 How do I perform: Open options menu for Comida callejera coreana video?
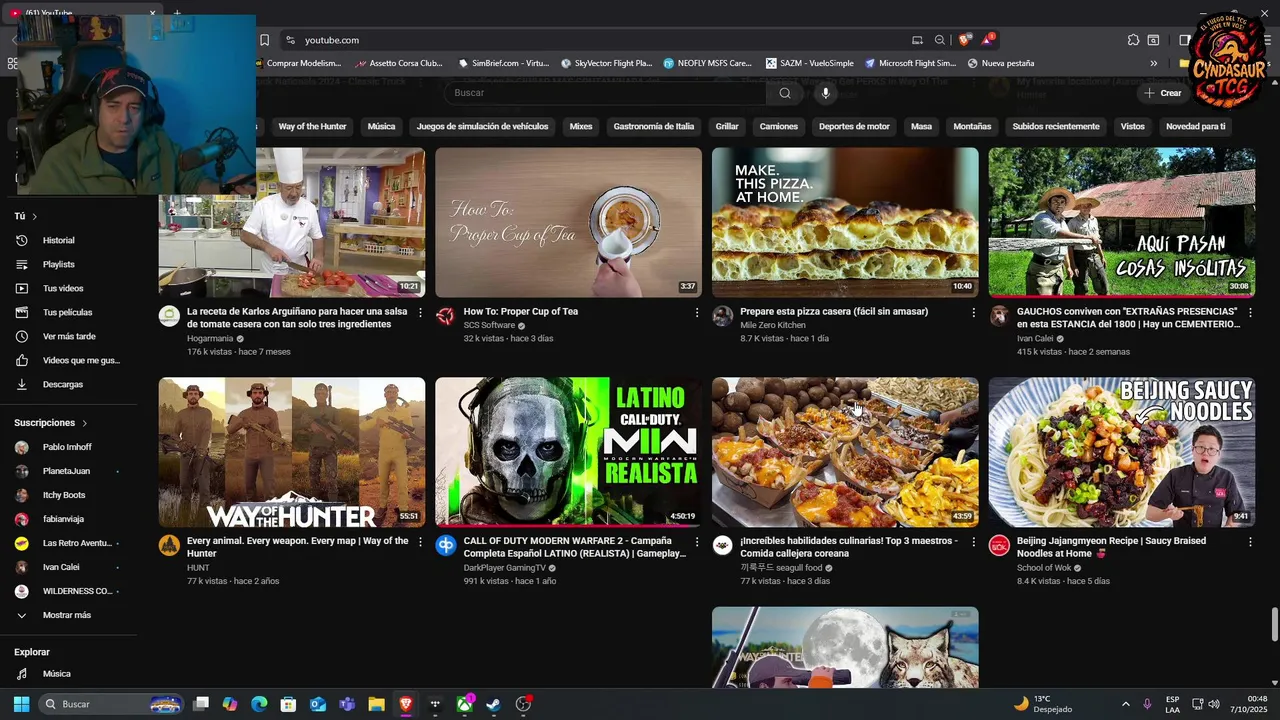pos(974,542)
